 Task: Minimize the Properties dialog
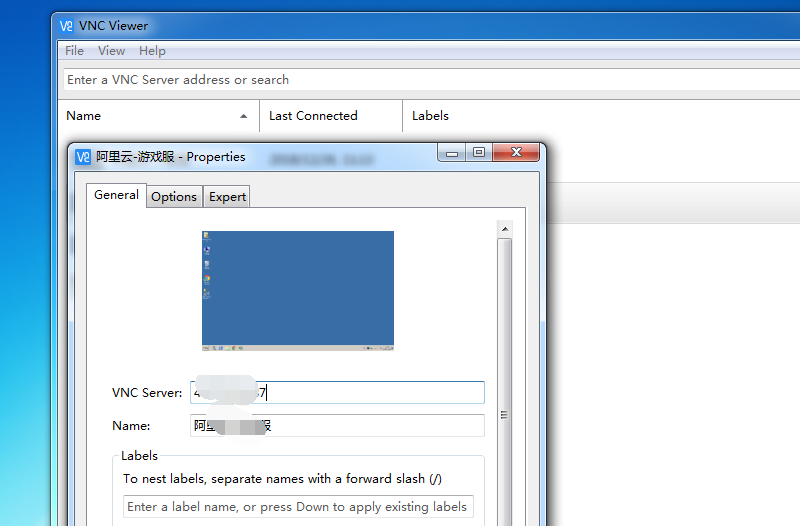(x=452, y=153)
